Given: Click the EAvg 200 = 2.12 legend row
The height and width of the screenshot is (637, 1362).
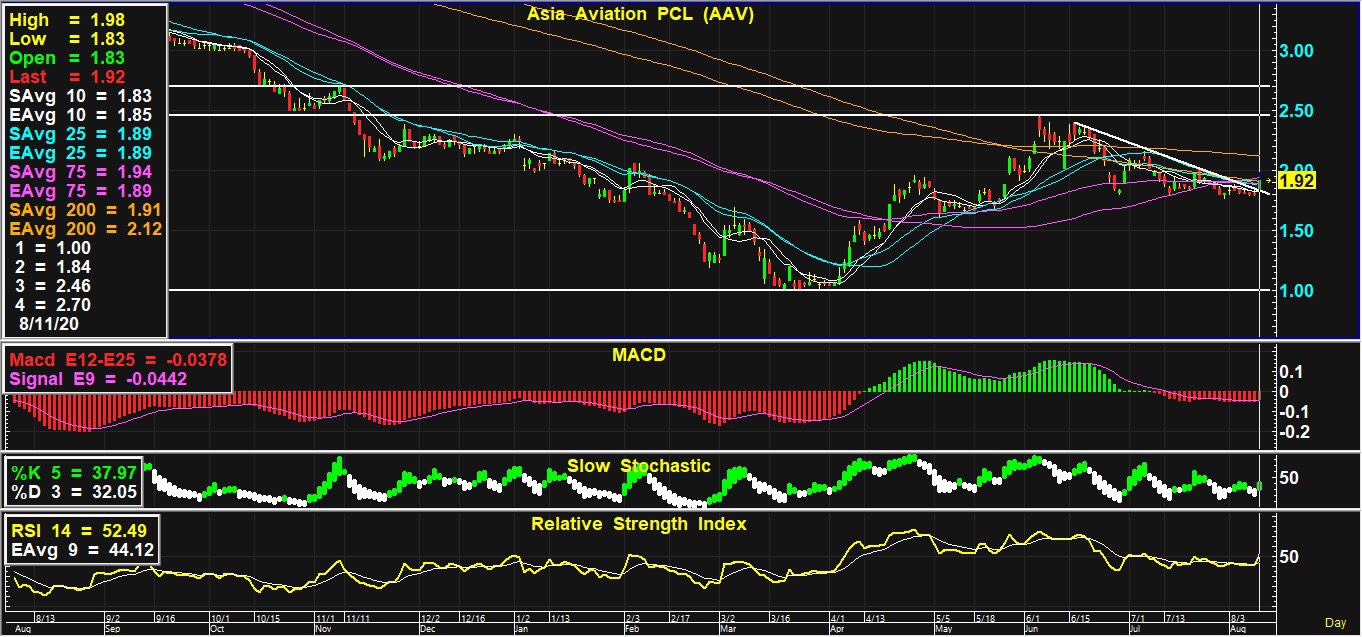Looking at the screenshot, I should [x=85, y=229].
